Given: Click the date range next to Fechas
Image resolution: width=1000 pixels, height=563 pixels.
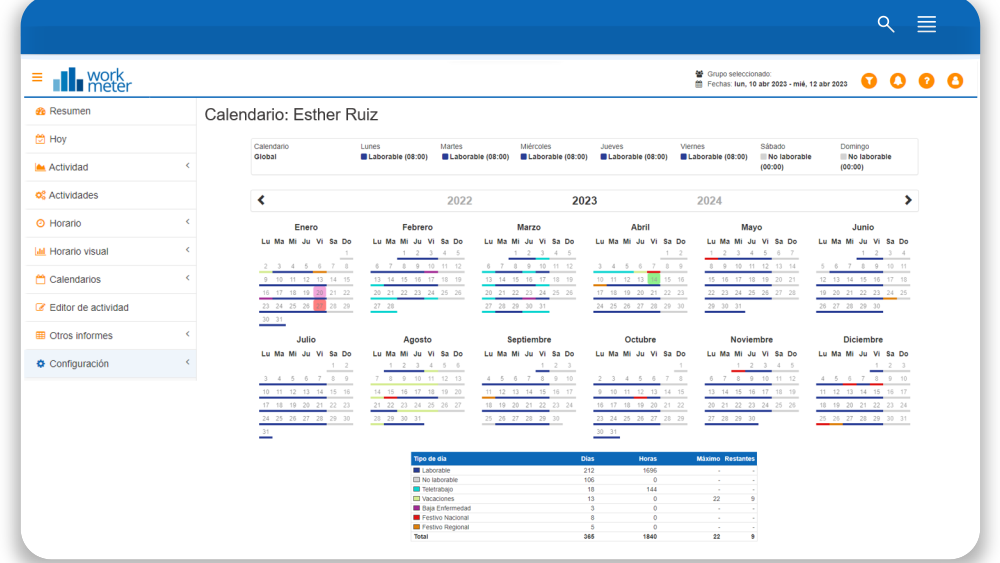Looking at the screenshot, I should (x=790, y=84).
